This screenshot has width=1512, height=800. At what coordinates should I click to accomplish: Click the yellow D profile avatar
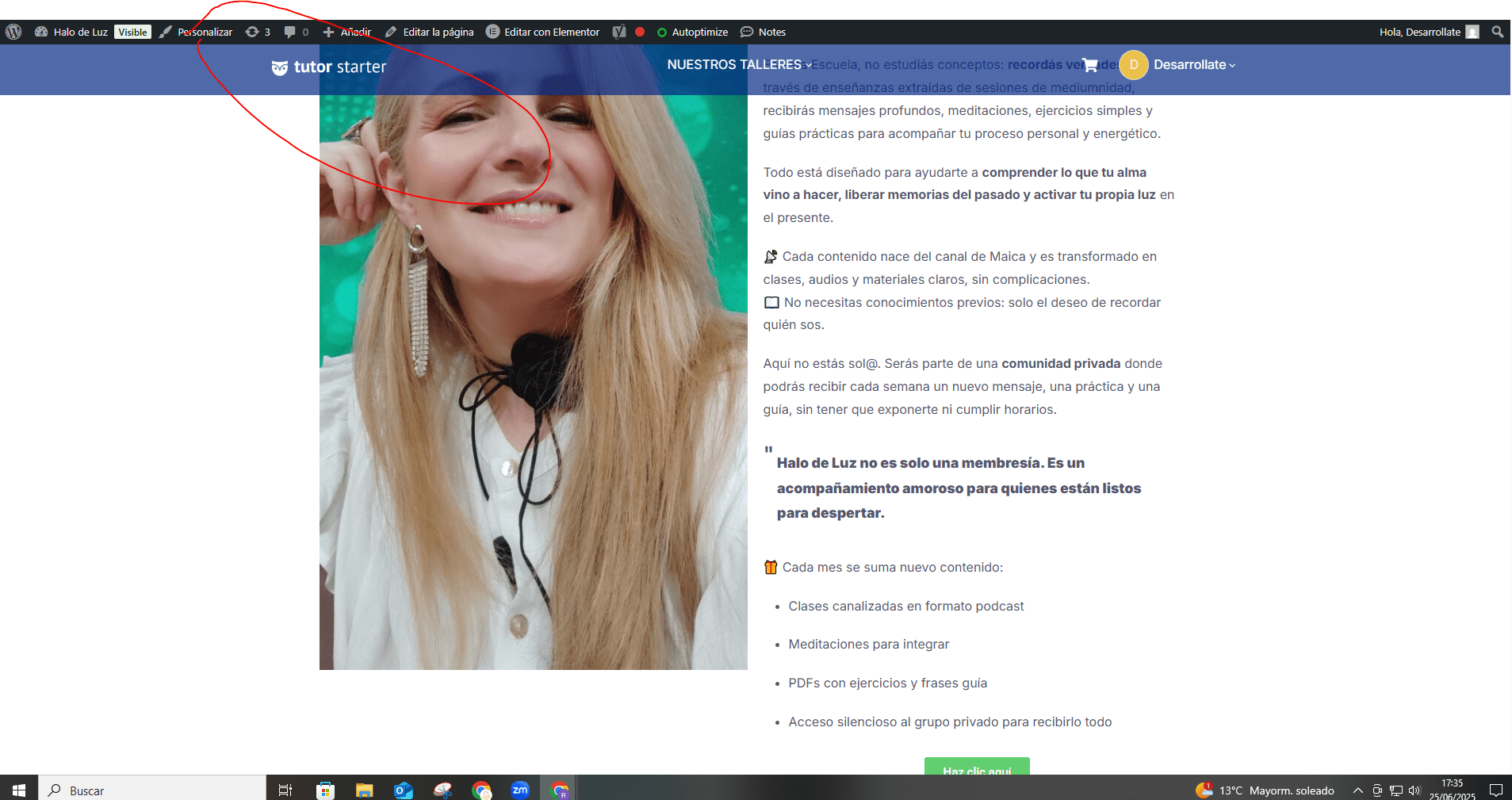(x=1134, y=65)
